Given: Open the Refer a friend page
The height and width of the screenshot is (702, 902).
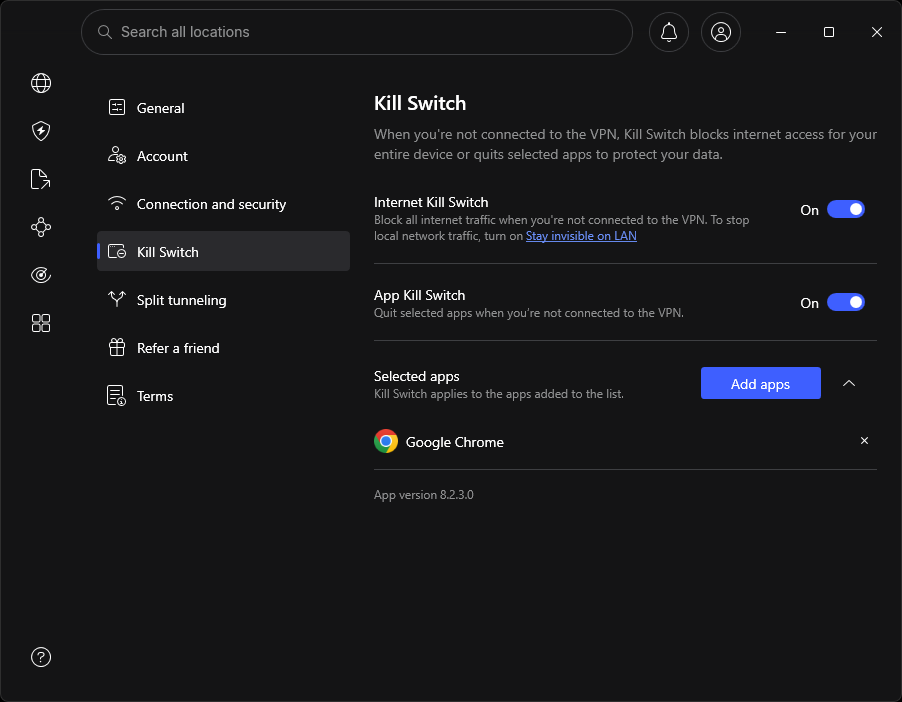Looking at the screenshot, I should pyautogui.click(x=223, y=348).
